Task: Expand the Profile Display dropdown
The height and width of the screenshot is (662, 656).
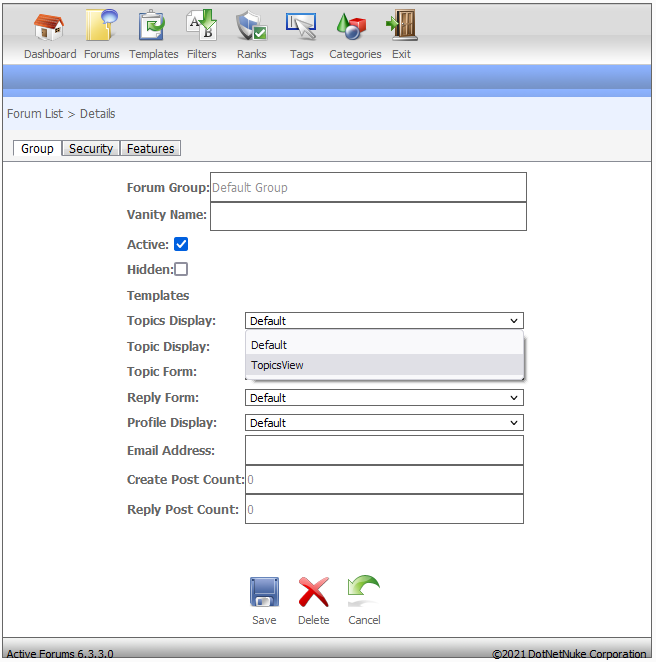Action: click(x=384, y=423)
